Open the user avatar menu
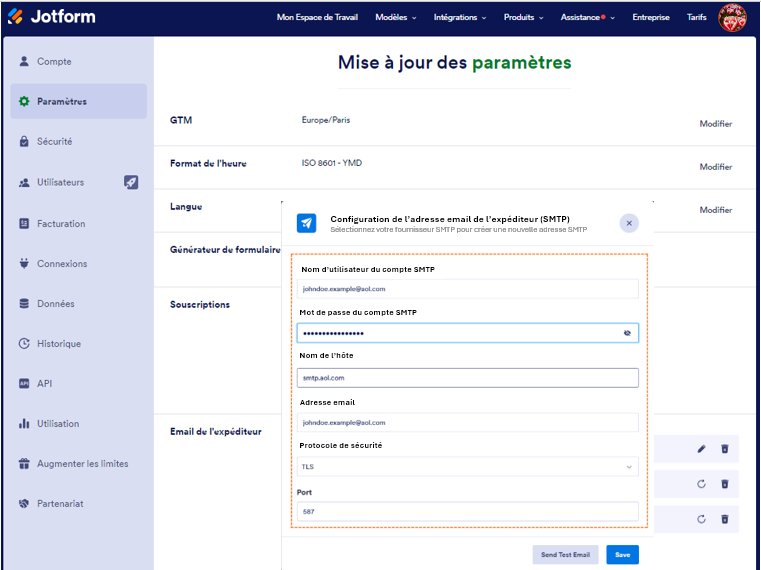This screenshot has height=570, width=761. [x=732, y=17]
